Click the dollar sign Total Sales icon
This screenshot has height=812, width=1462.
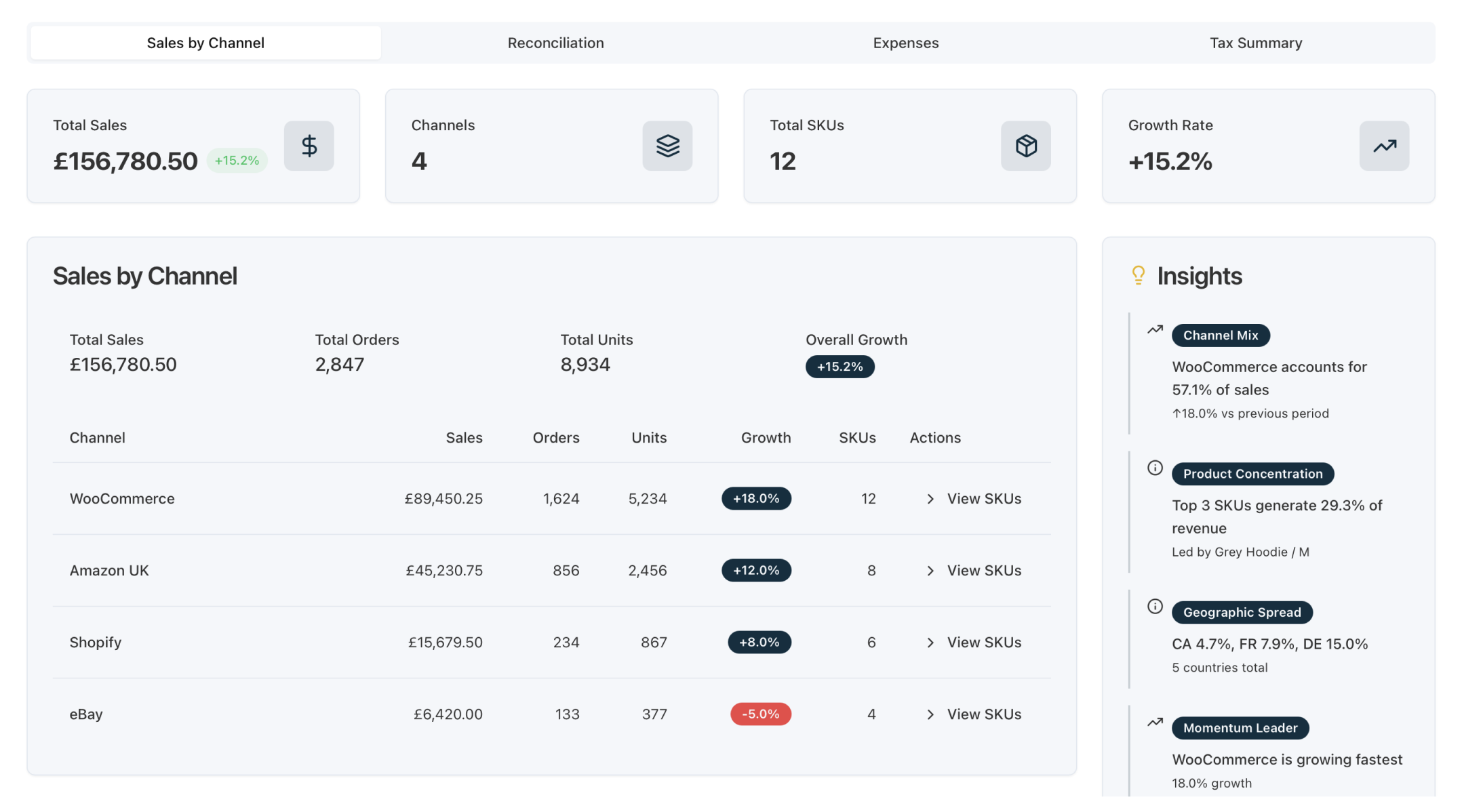[x=309, y=146]
